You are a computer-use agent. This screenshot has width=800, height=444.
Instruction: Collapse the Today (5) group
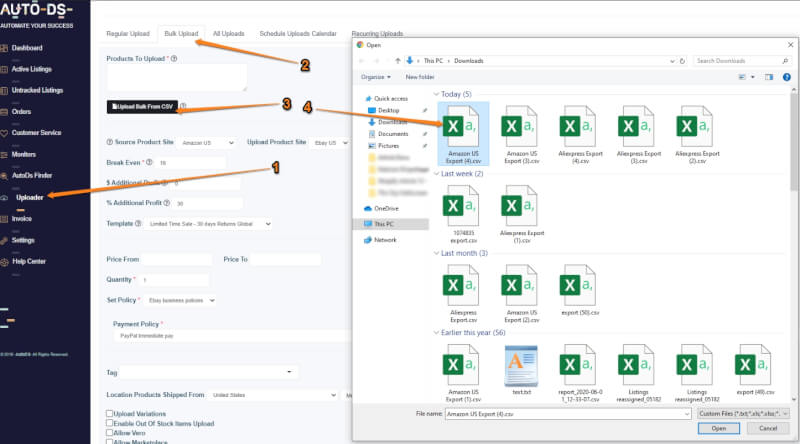(x=436, y=94)
